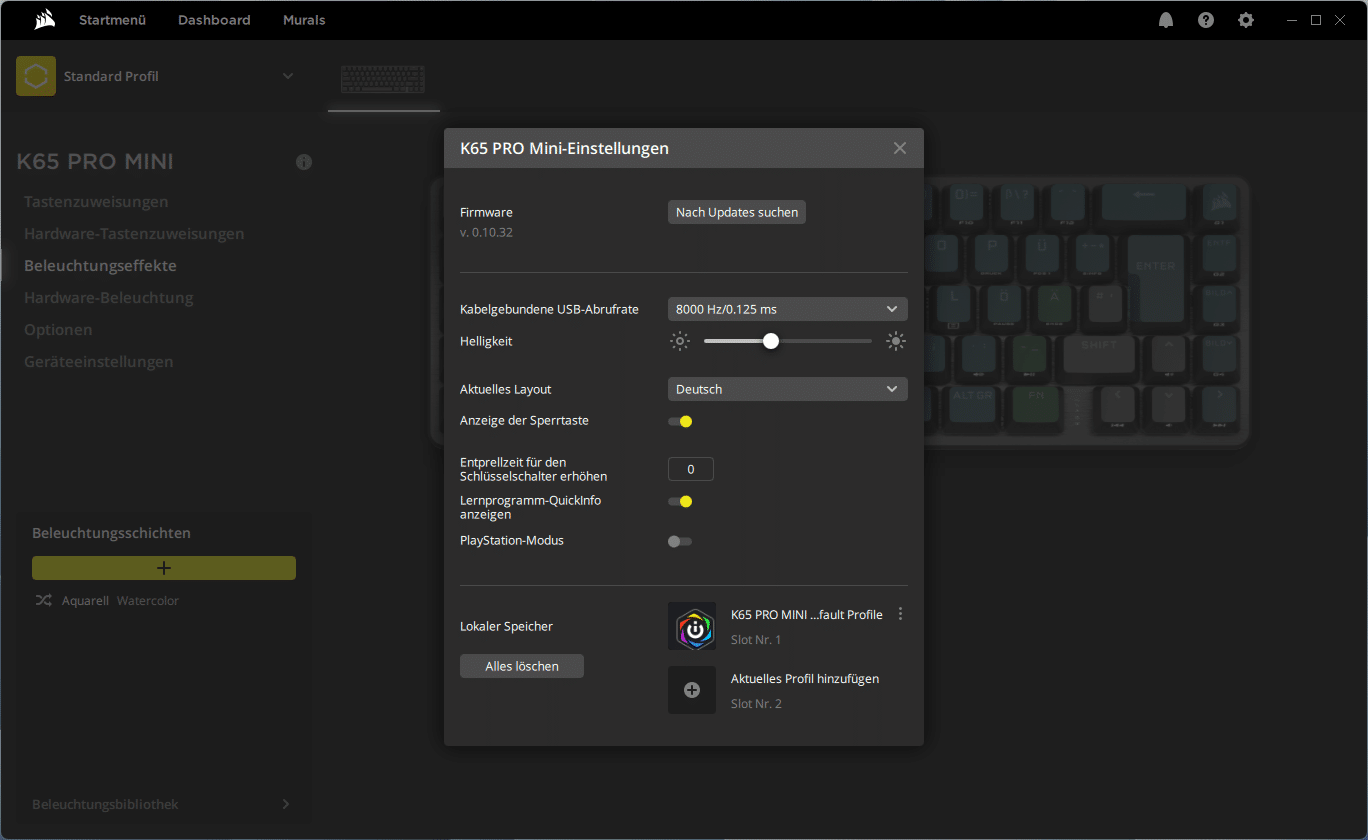Open the Dashboard menu item
This screenshot has width=1368, height=840.
[214, 20]
